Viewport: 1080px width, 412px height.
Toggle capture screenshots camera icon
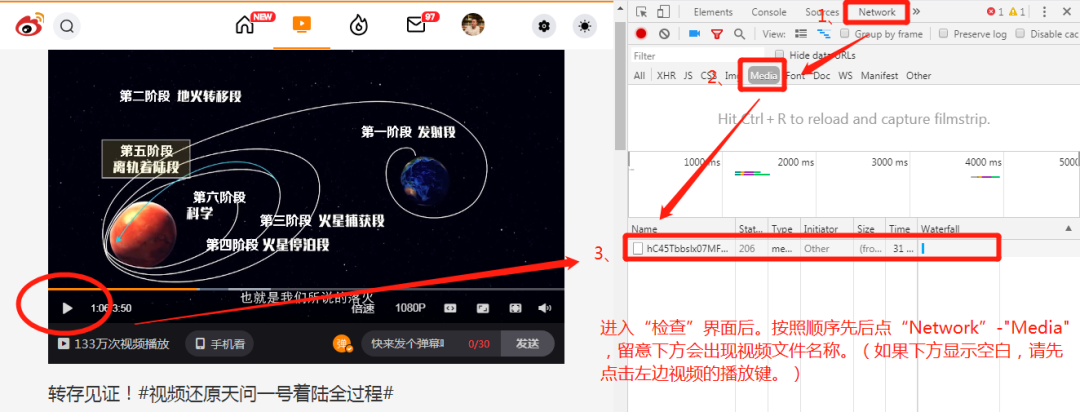[694, 33]
